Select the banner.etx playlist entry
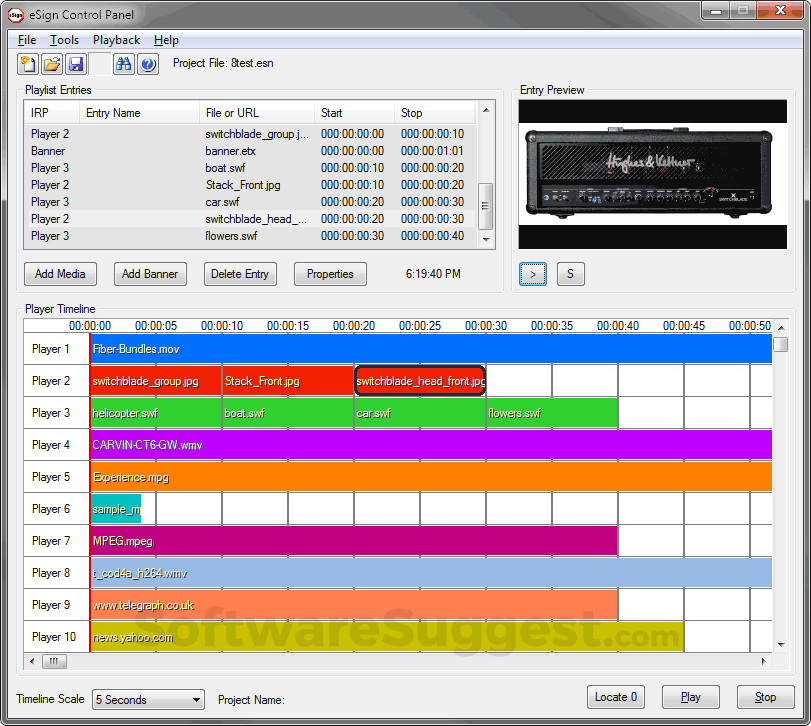Image resolution: width=811 pixels, height=726 pixels. pos(230,151)
